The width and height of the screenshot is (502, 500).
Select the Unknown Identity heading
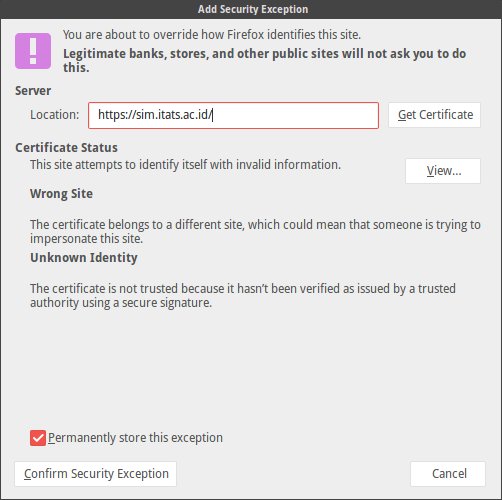point(84,258)
